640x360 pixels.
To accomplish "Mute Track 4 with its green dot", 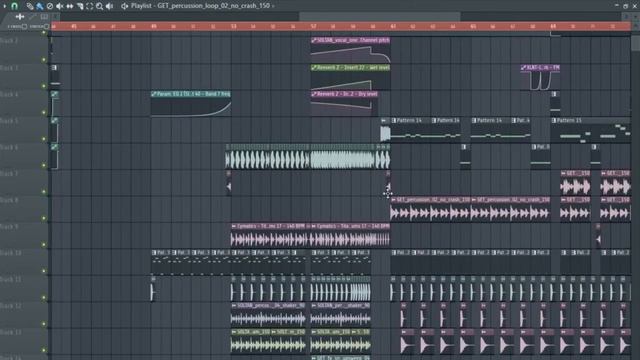I will click(44, 112).
